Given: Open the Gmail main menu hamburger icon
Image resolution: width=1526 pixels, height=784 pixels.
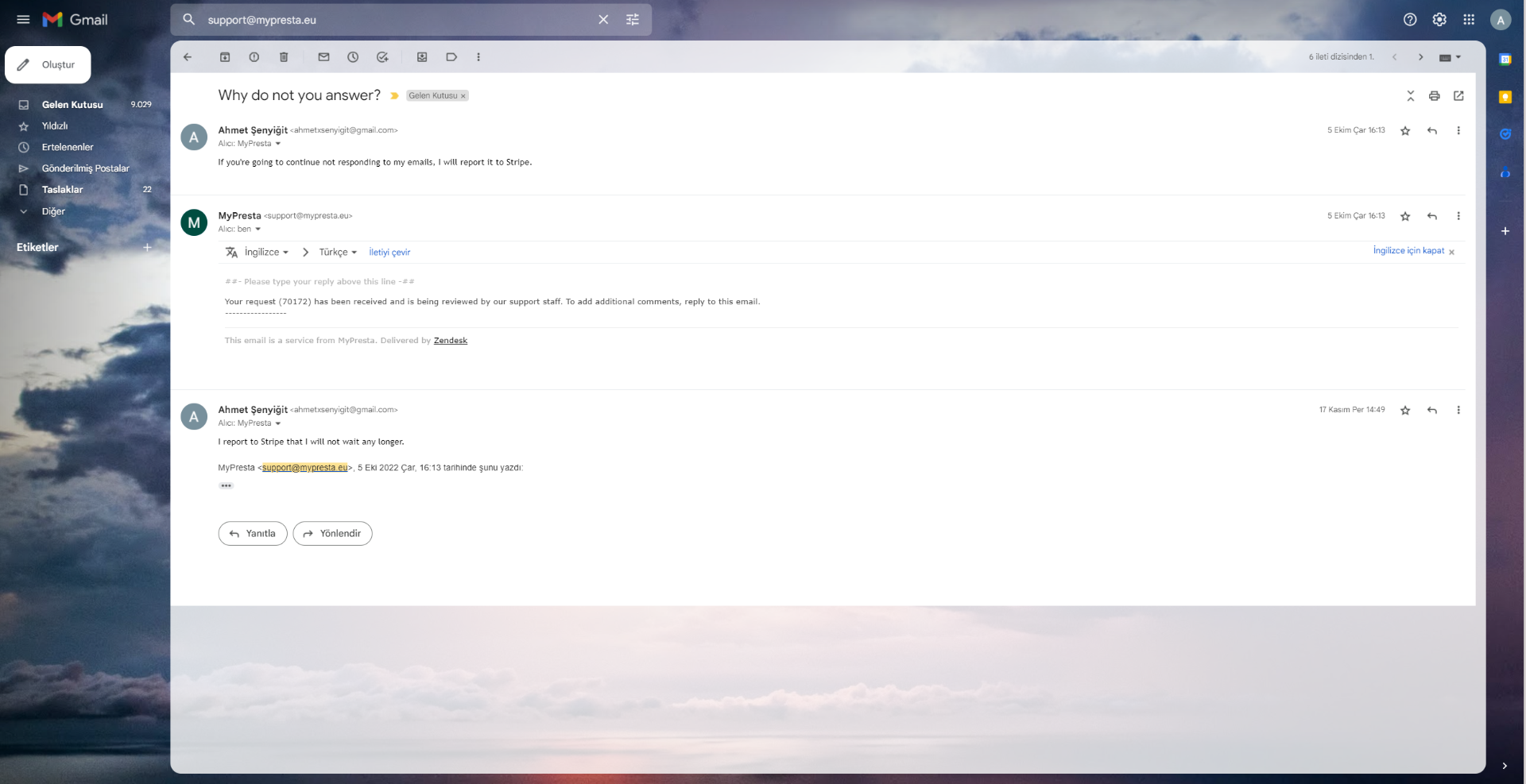Looking at the screenshot, I should point(23,20).
